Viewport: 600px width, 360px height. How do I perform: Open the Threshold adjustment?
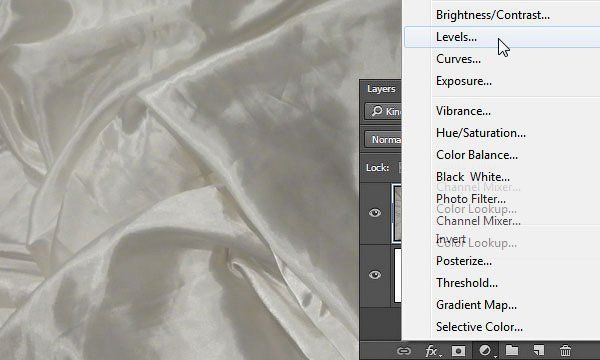point(467,283)
